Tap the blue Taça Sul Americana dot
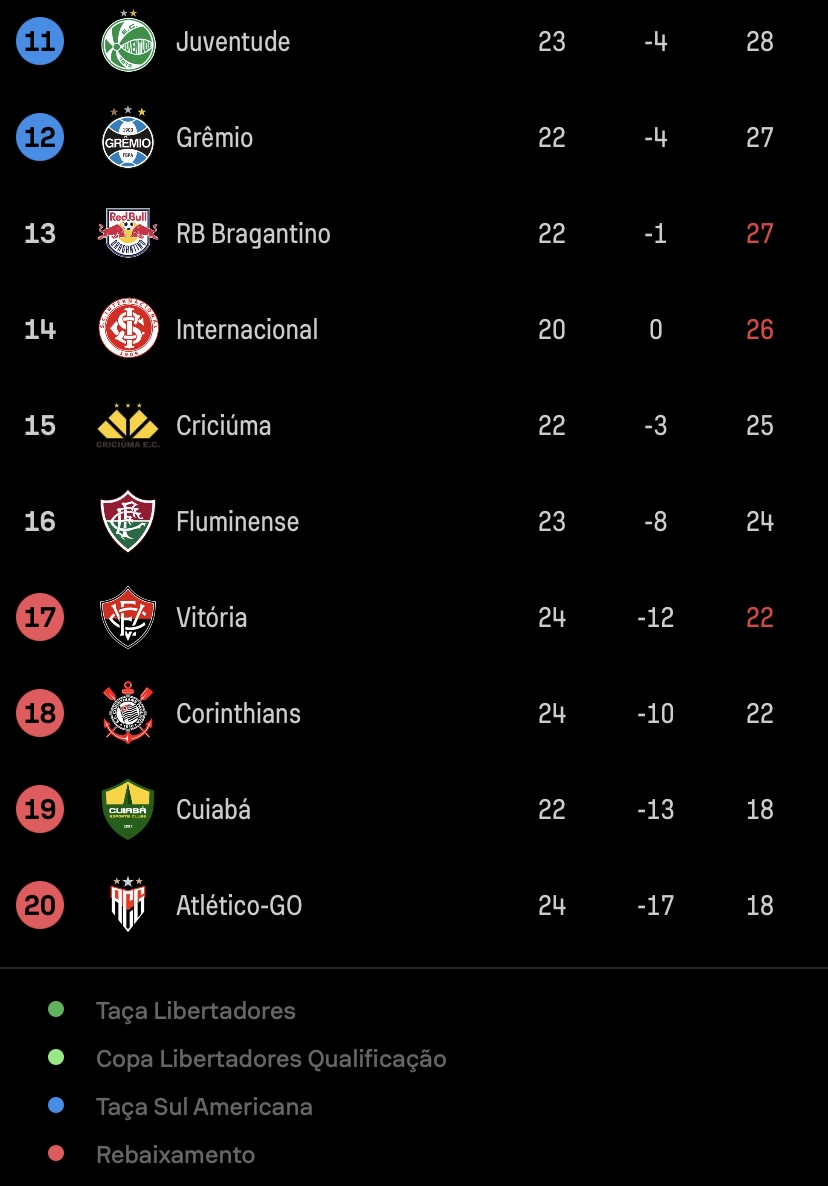The height and width of the screenshot is (1186, 828). click(x=56, y=1105)
